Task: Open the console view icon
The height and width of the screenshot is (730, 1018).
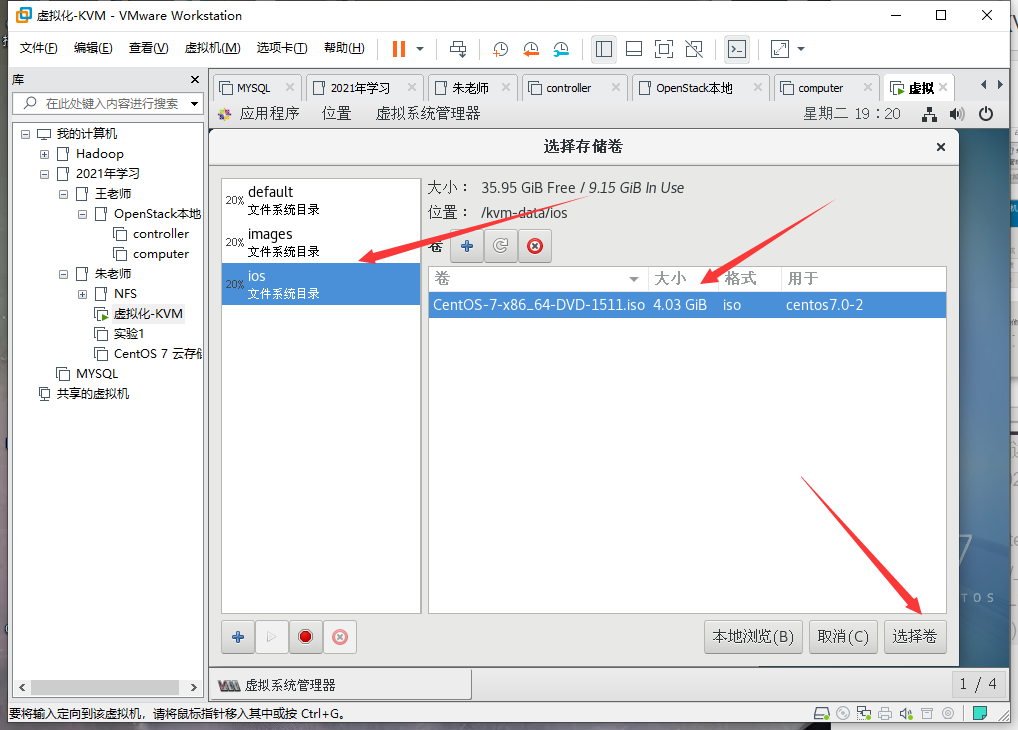Action: (737, 49)
